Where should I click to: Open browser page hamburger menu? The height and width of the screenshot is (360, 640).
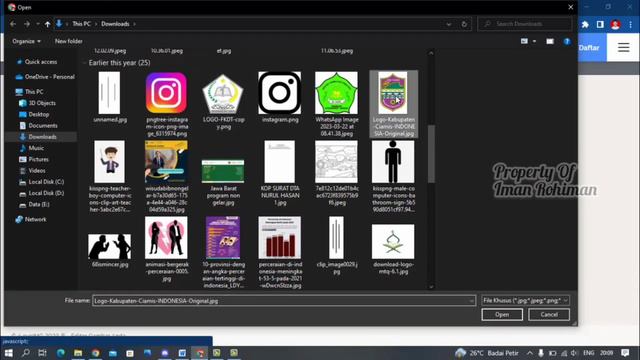[623, 48]
